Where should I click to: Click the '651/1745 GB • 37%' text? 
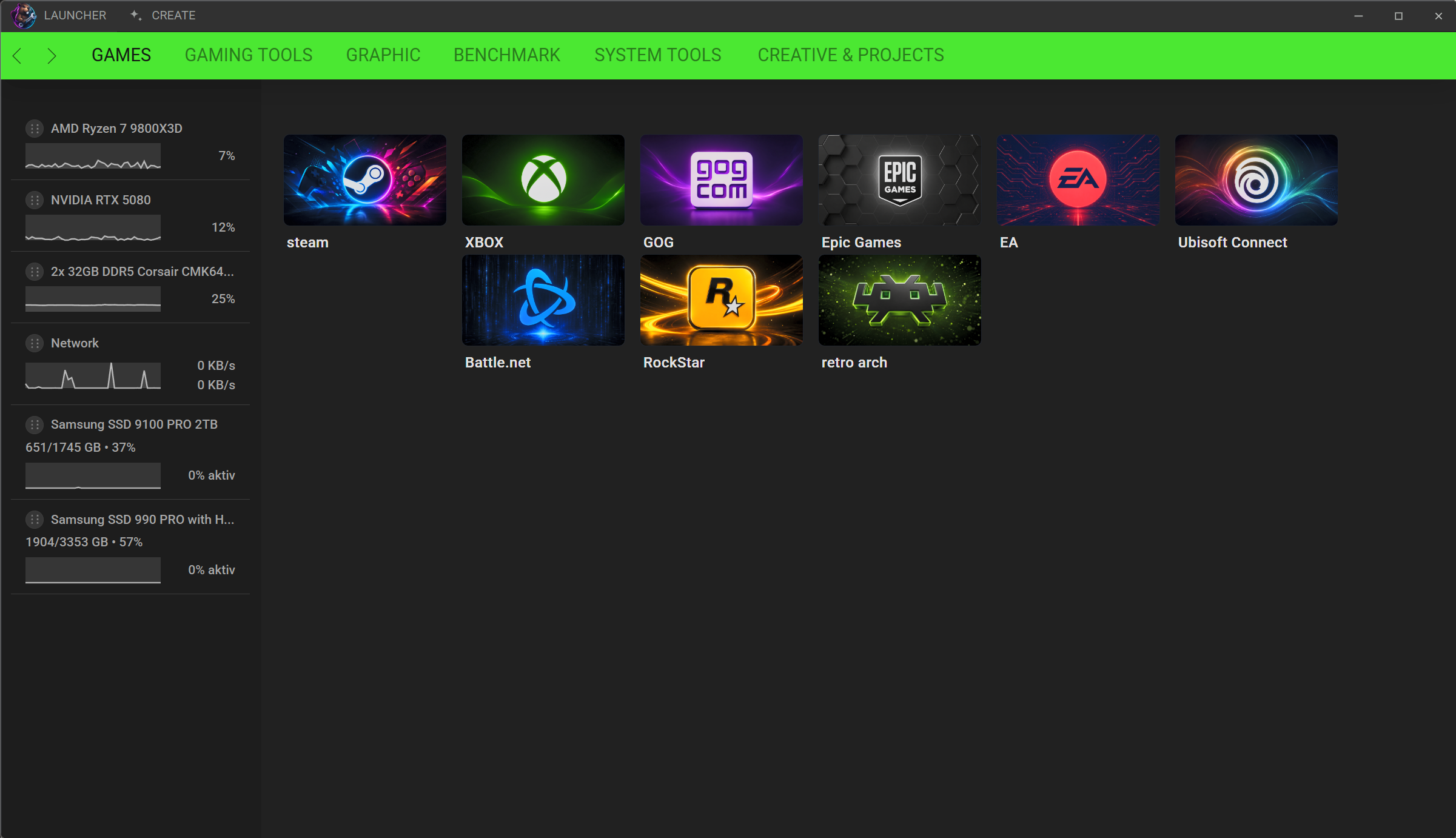(81, 447)
